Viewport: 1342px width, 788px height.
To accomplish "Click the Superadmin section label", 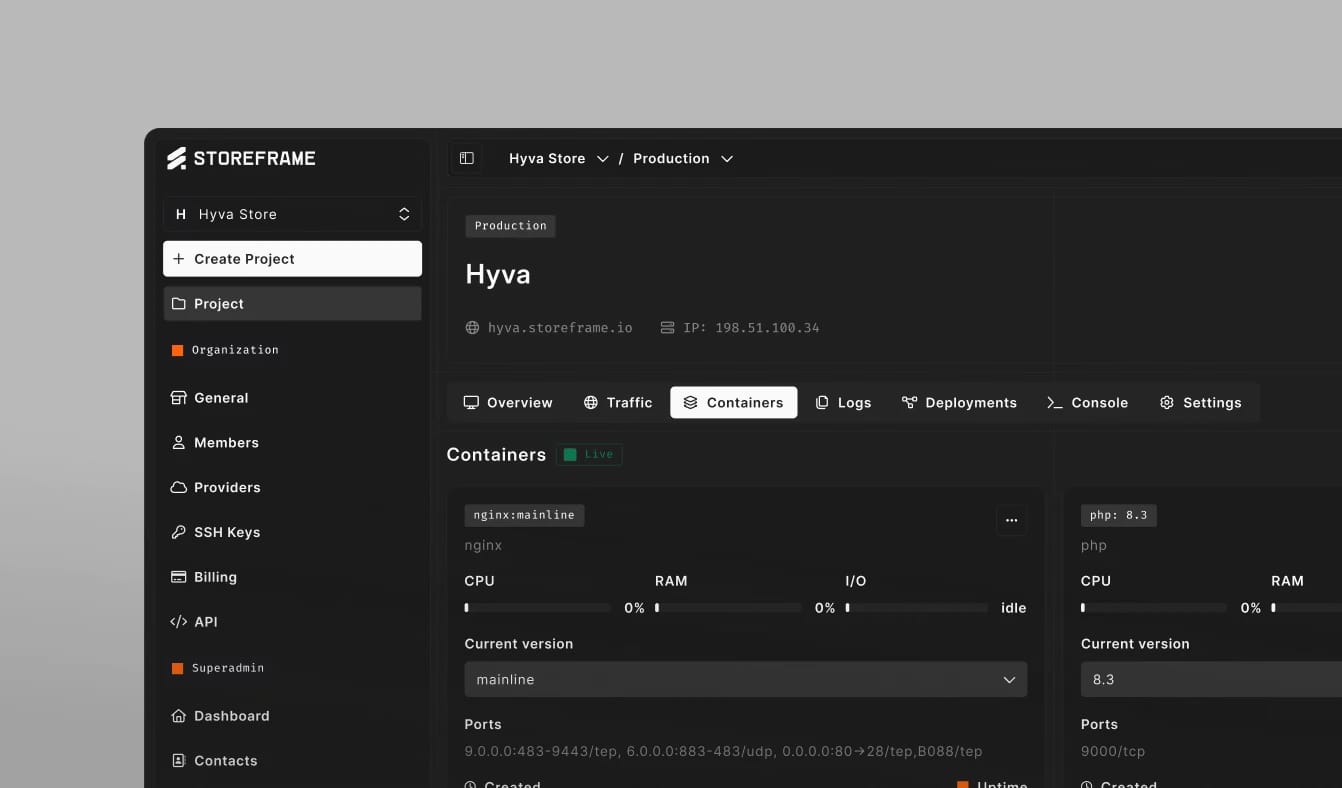I will point(228,668).
